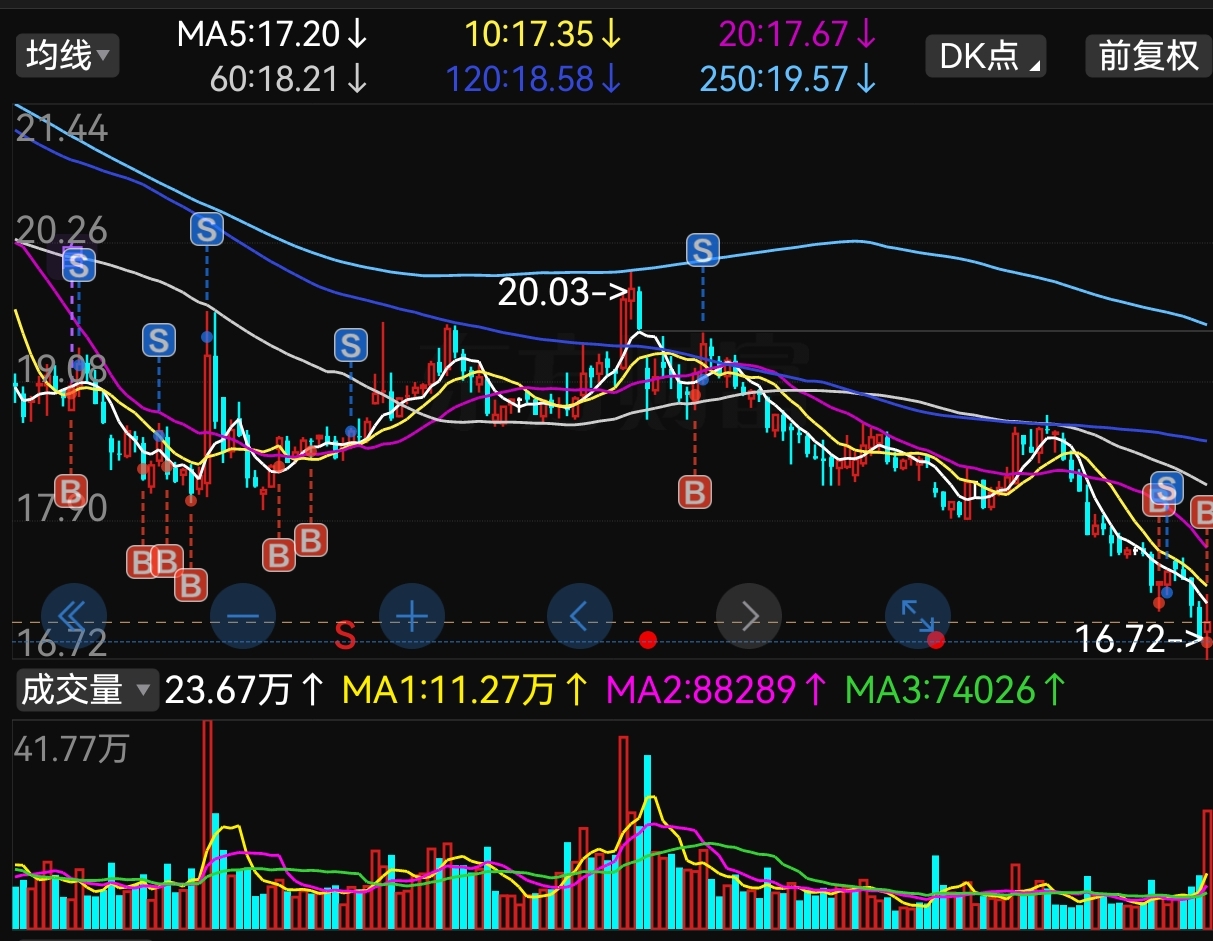Click the MA2:88289 volume average label
This screenshot has height=941, width=1213.
click(x=718, y=689)
